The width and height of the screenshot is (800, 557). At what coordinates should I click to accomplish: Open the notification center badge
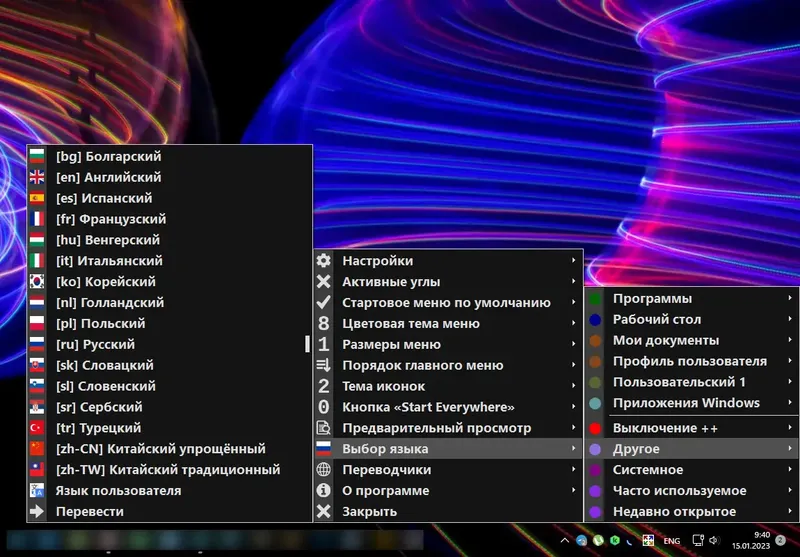point(780,540)
